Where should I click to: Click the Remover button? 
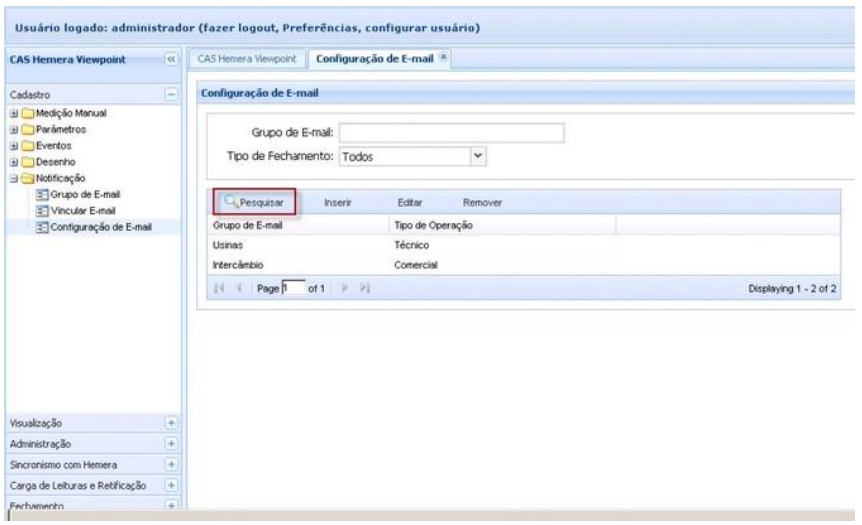point(482,203)
